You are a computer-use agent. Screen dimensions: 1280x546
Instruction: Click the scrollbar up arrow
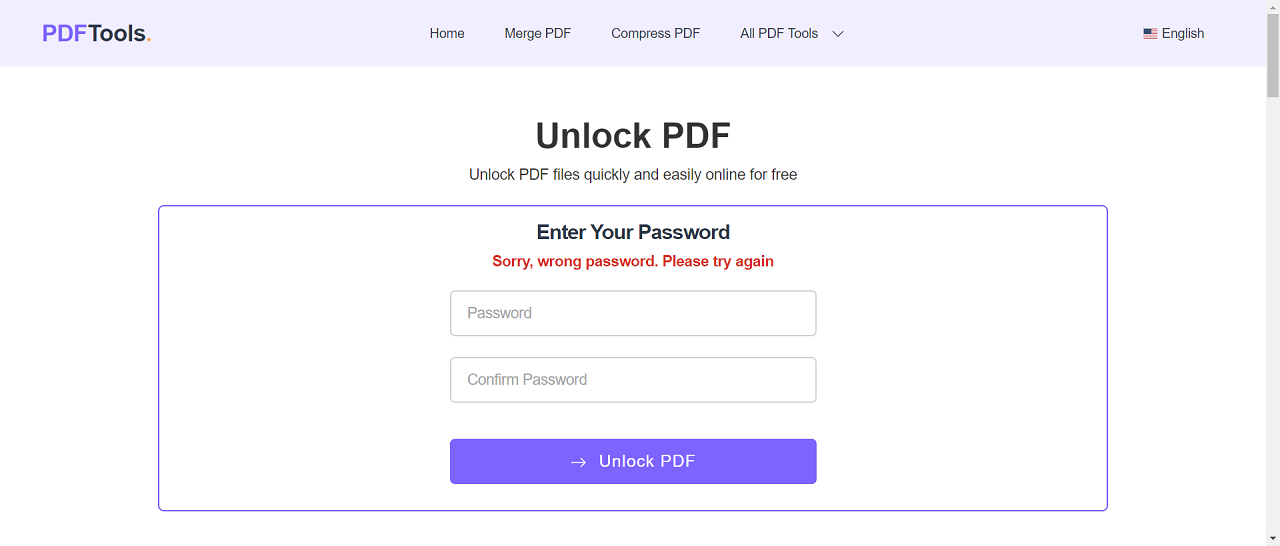coord(1272,8)
